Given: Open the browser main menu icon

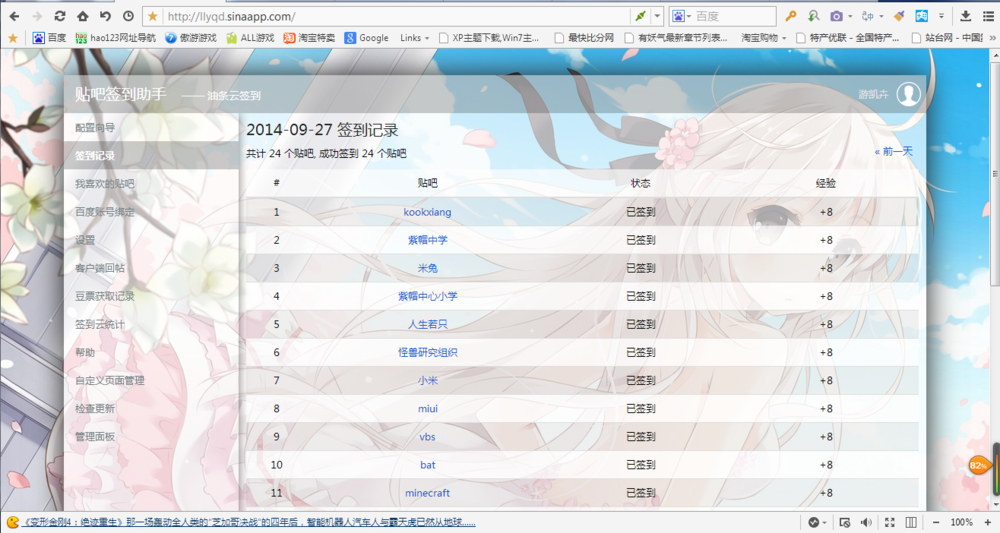Looking at the screenshot, I should click(x=989, y=16).
